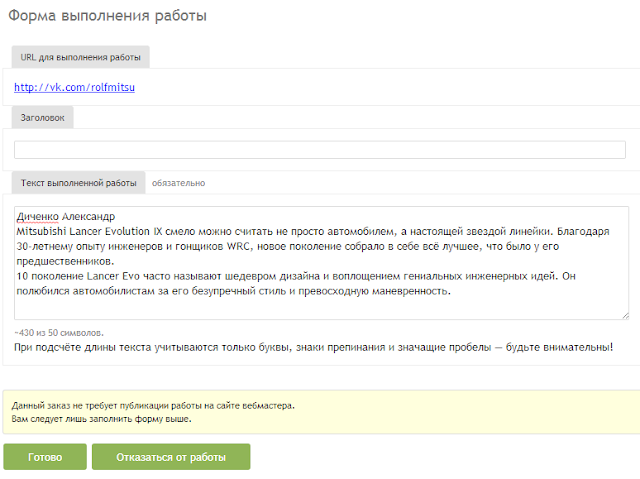This screenshot has height=479, width=640.
Task: Click the word 'предшественников.' in the textarea
Action: click(x=65, y=261)
